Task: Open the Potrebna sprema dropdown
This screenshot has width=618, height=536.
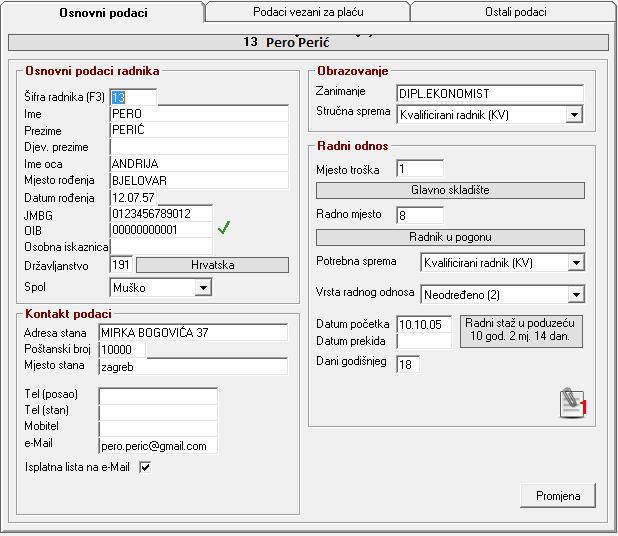Action: point(574,263)
